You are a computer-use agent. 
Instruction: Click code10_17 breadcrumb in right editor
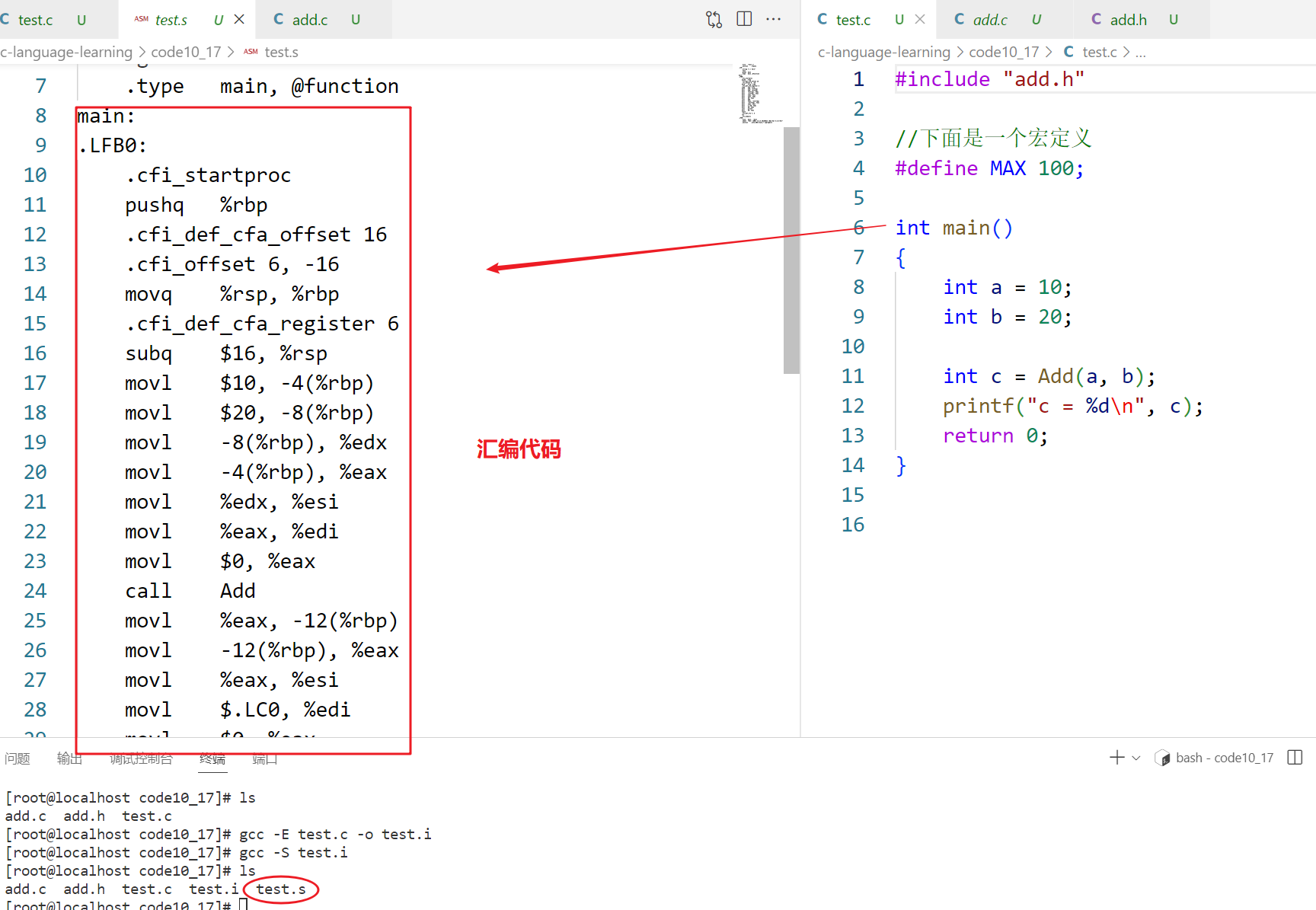click(x=1004, y=52)
